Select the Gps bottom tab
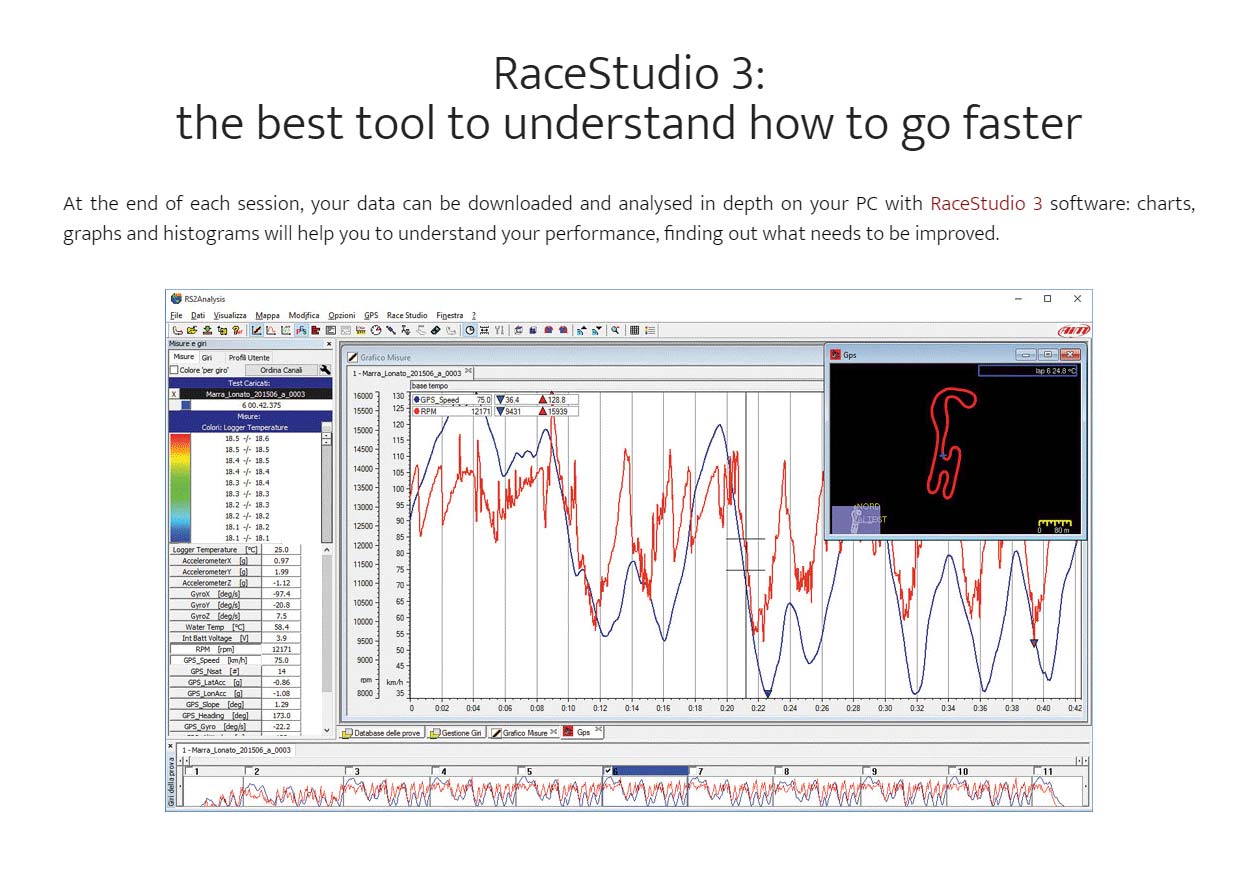This screenshot has height=891, width=1259. (x=581, y=733)
